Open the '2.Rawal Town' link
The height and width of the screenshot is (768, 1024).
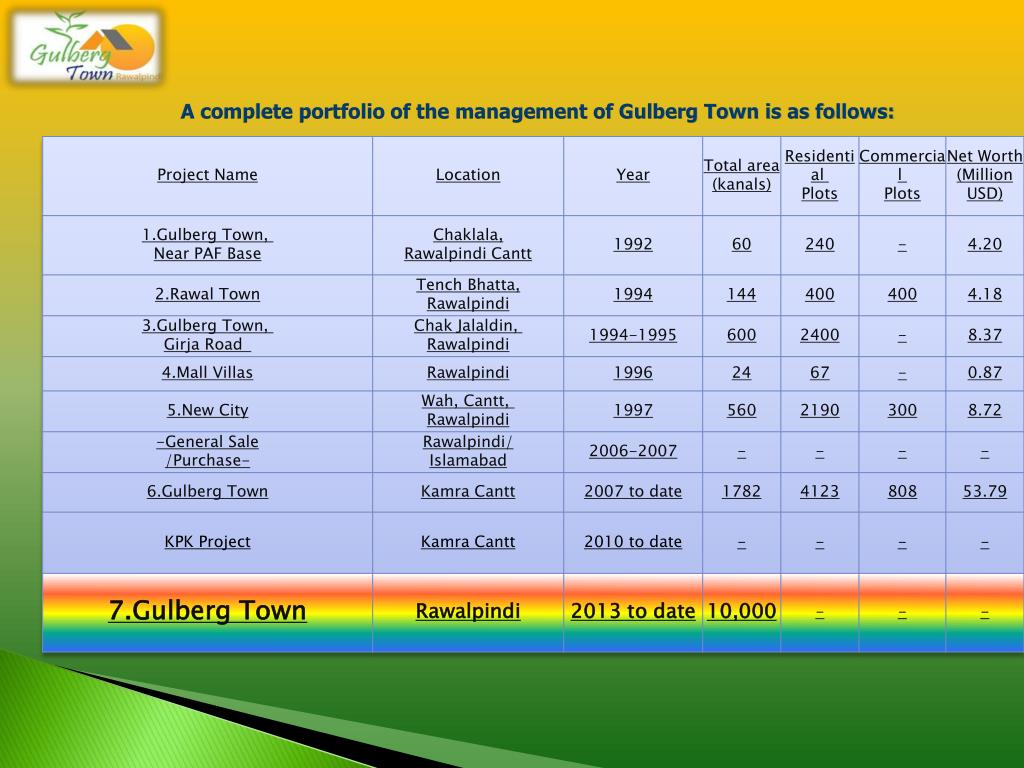tap(207, 295)
